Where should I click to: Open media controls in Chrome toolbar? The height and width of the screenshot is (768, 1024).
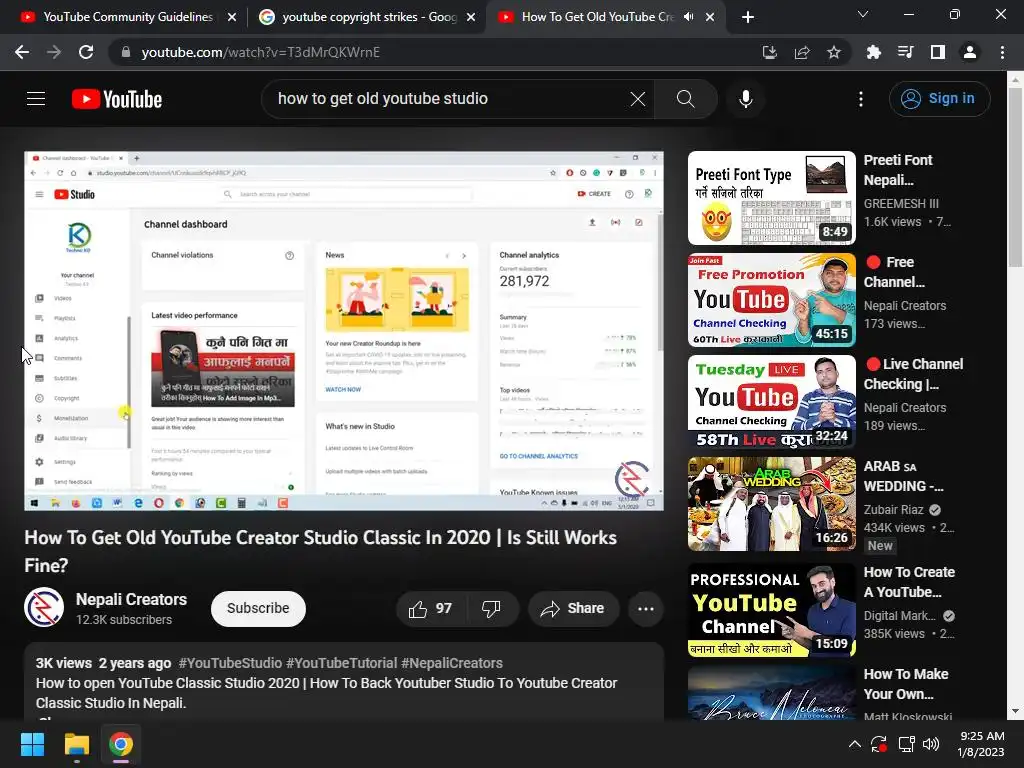coord(905,52)
